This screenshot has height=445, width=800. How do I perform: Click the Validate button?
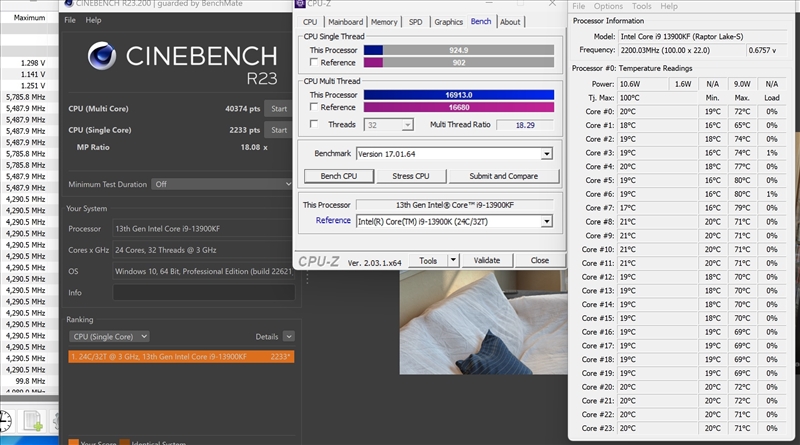pos(487,260)
